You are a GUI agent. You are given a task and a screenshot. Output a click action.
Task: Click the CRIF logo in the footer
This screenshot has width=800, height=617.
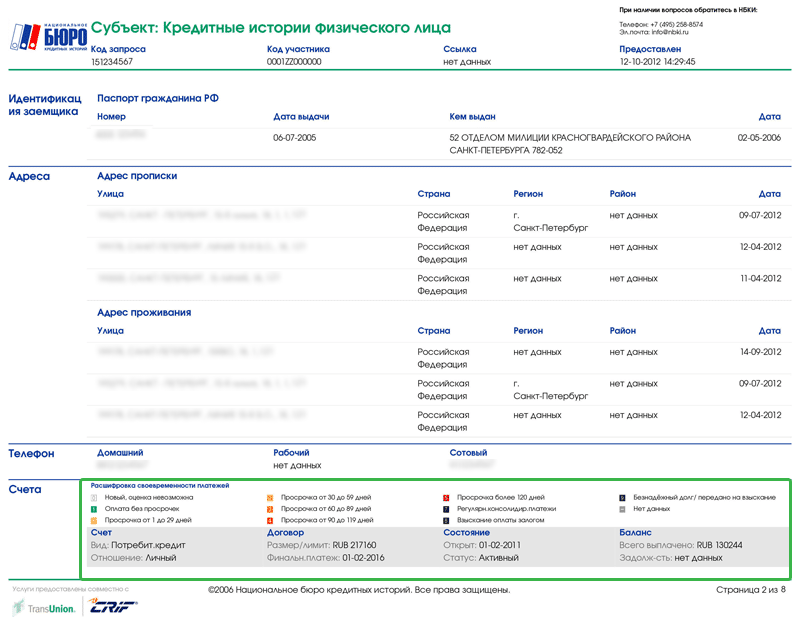click(112, 606)
